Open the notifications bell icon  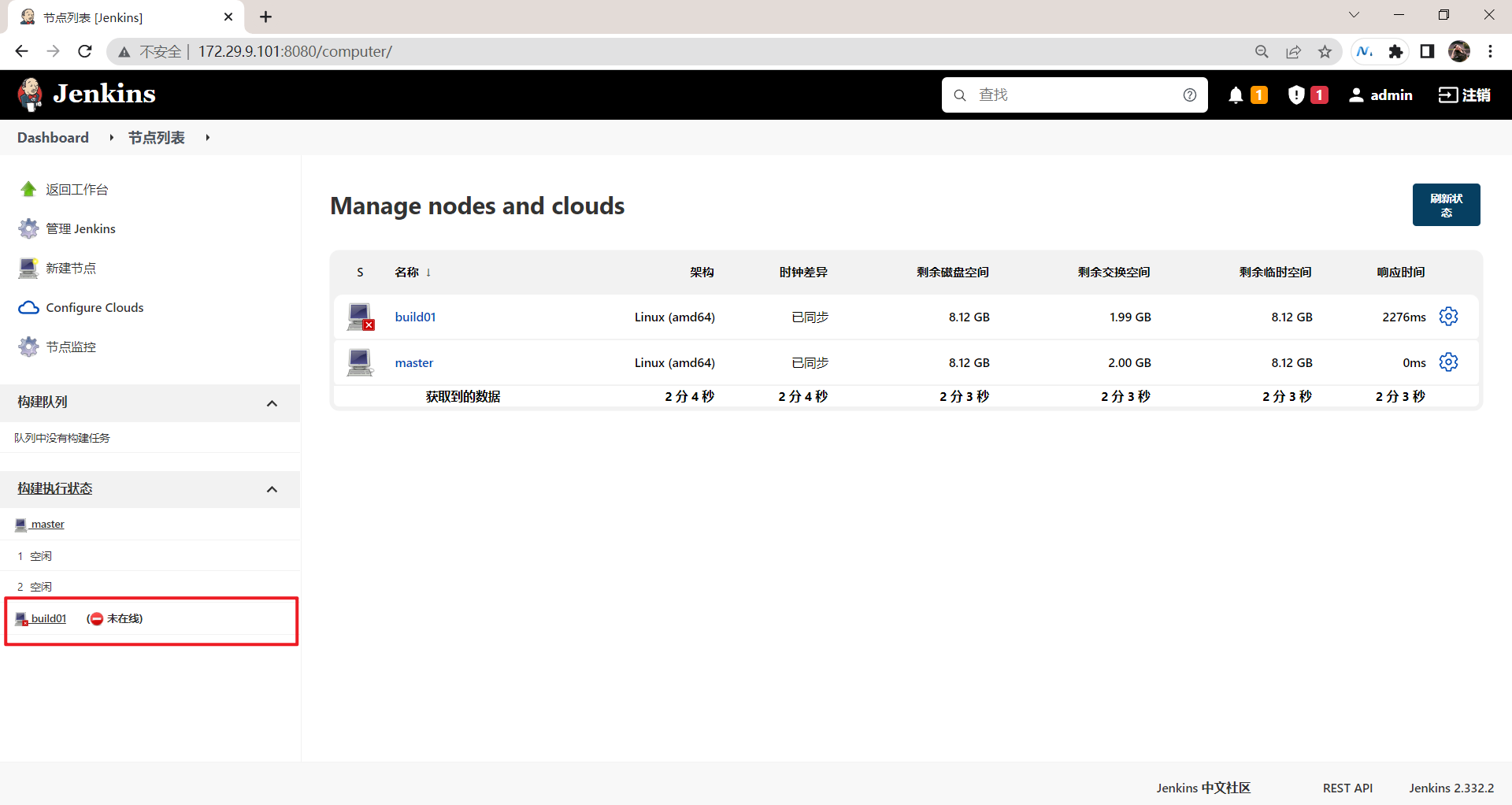(1236, 95)
